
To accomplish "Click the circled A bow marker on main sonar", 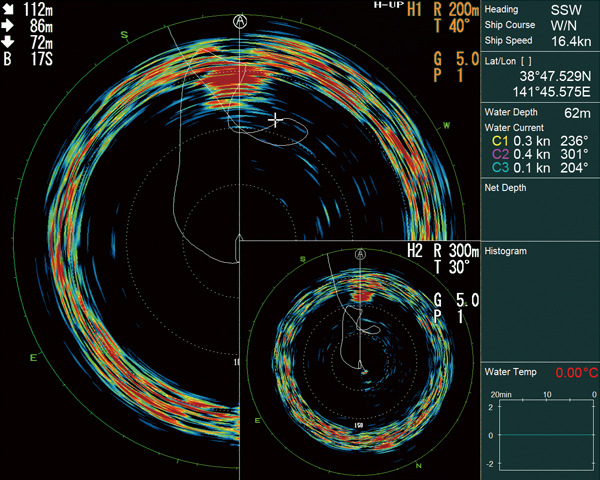I will point(240,20).
